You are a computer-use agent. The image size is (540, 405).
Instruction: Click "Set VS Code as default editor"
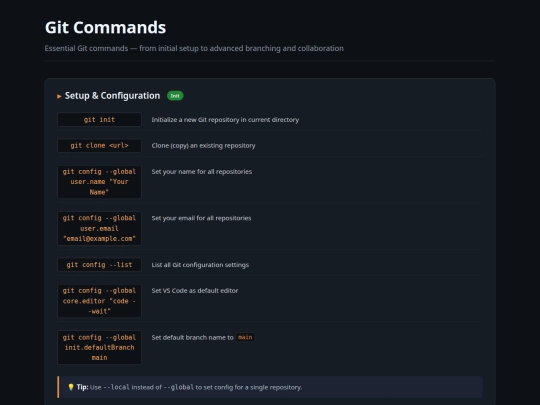coord(195,291)
